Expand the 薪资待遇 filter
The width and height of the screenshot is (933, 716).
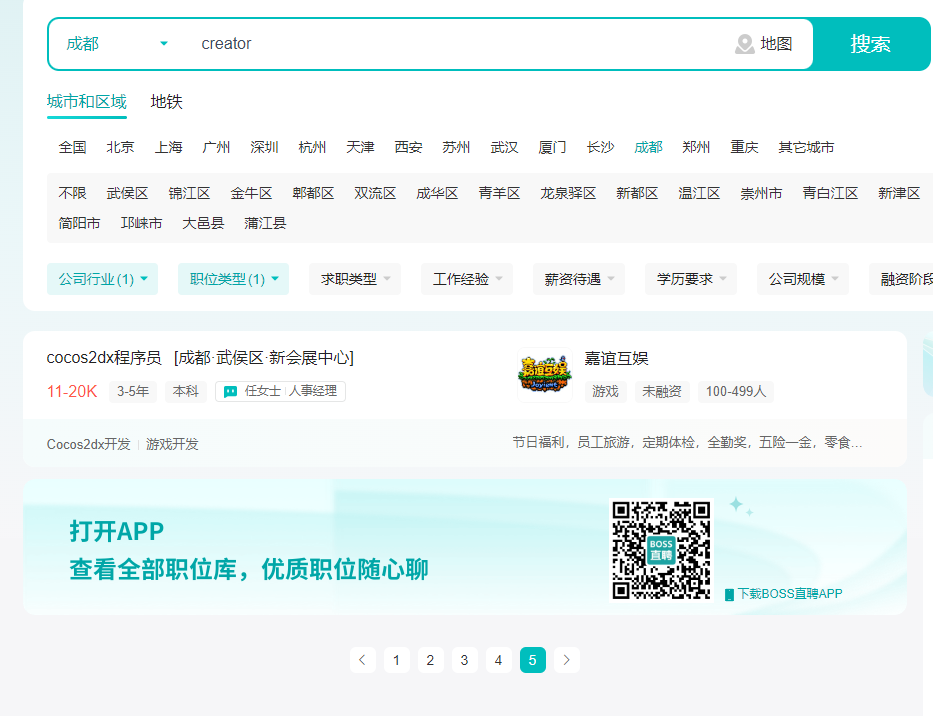click(579, 279)
